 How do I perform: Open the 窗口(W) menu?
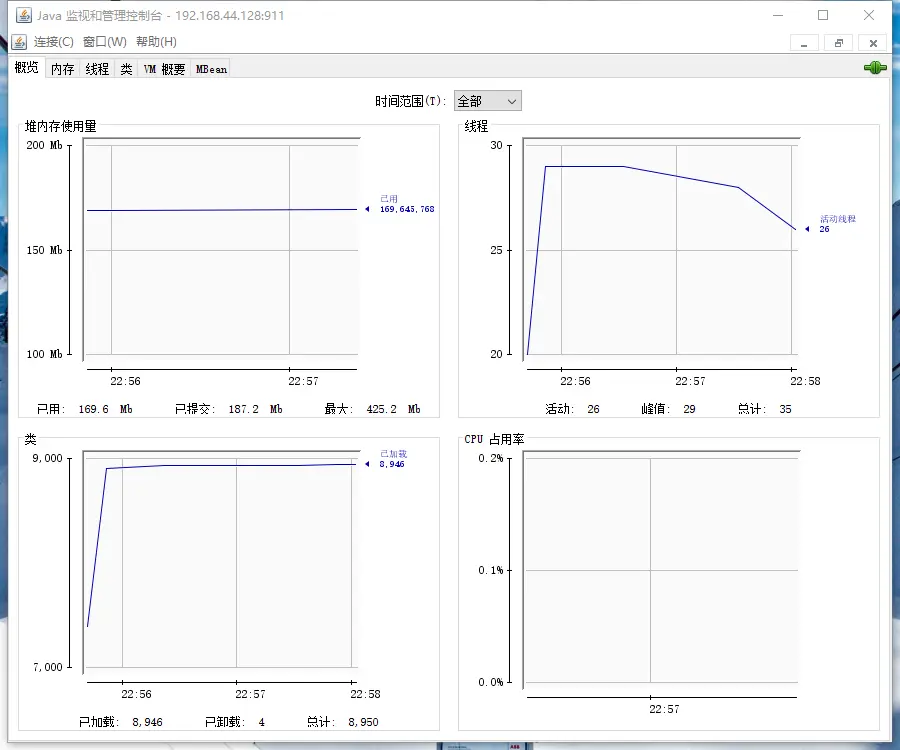104,42
